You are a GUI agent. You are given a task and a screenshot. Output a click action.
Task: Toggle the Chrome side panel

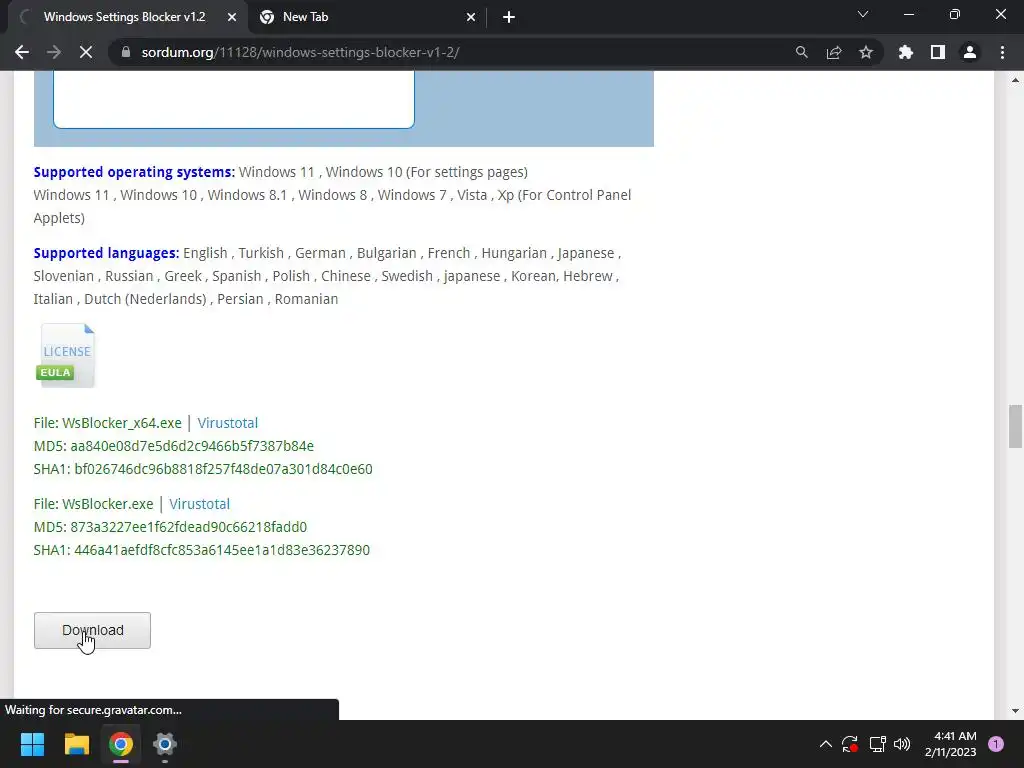pyautogui.click(x=938, y=52)
